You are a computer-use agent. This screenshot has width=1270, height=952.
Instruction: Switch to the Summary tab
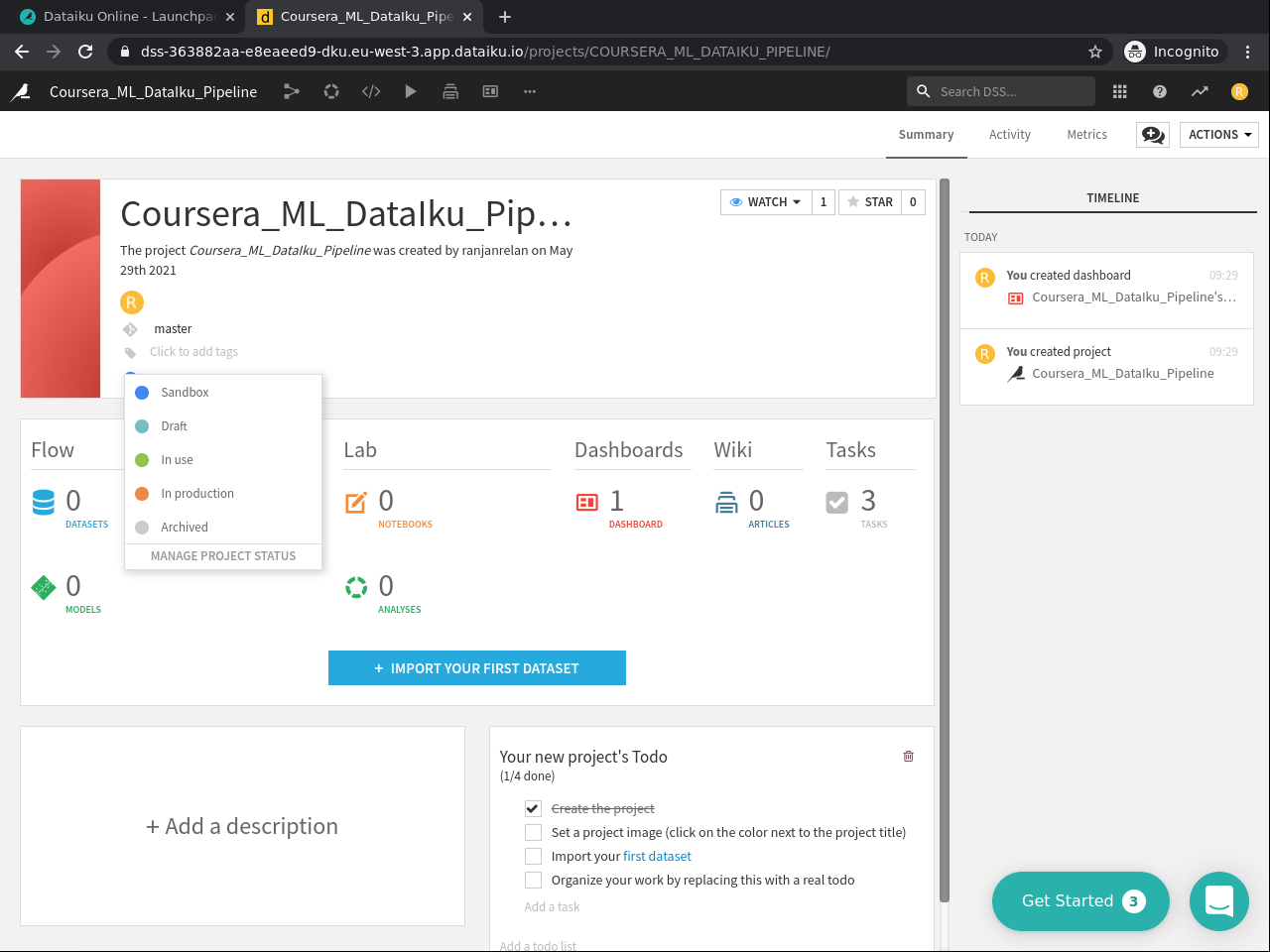click(x=926, y=135)
